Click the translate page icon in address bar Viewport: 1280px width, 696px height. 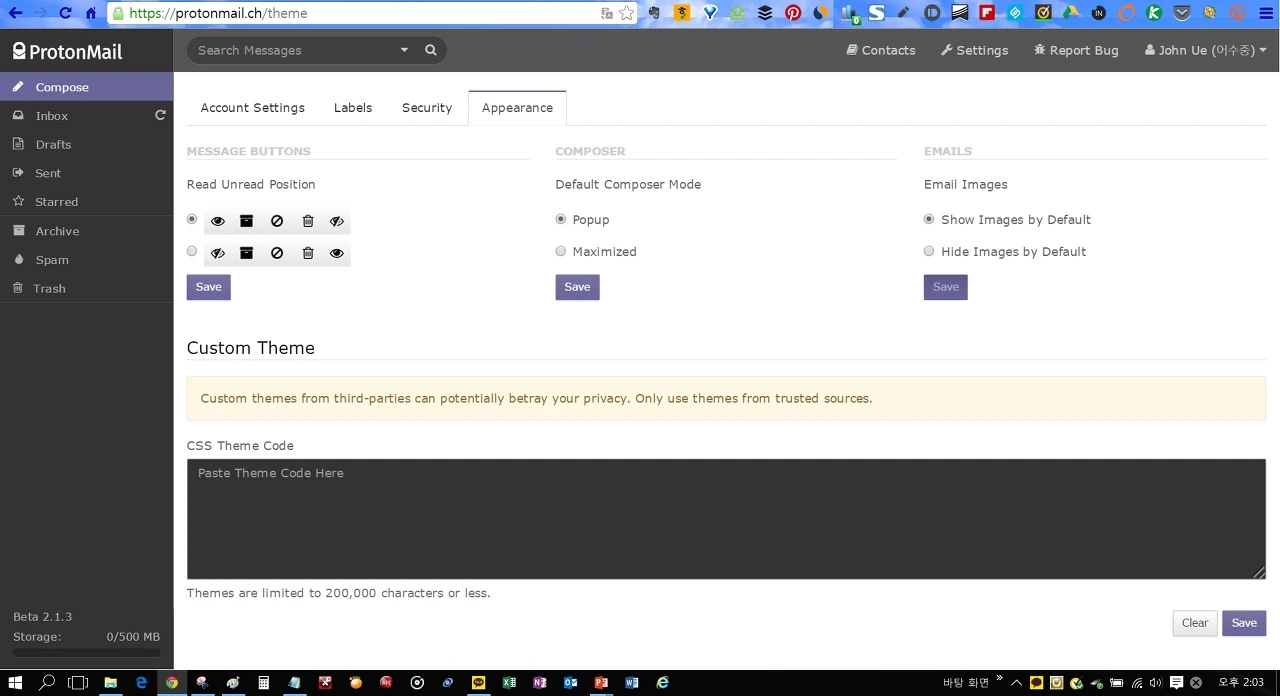click(607, 13)
